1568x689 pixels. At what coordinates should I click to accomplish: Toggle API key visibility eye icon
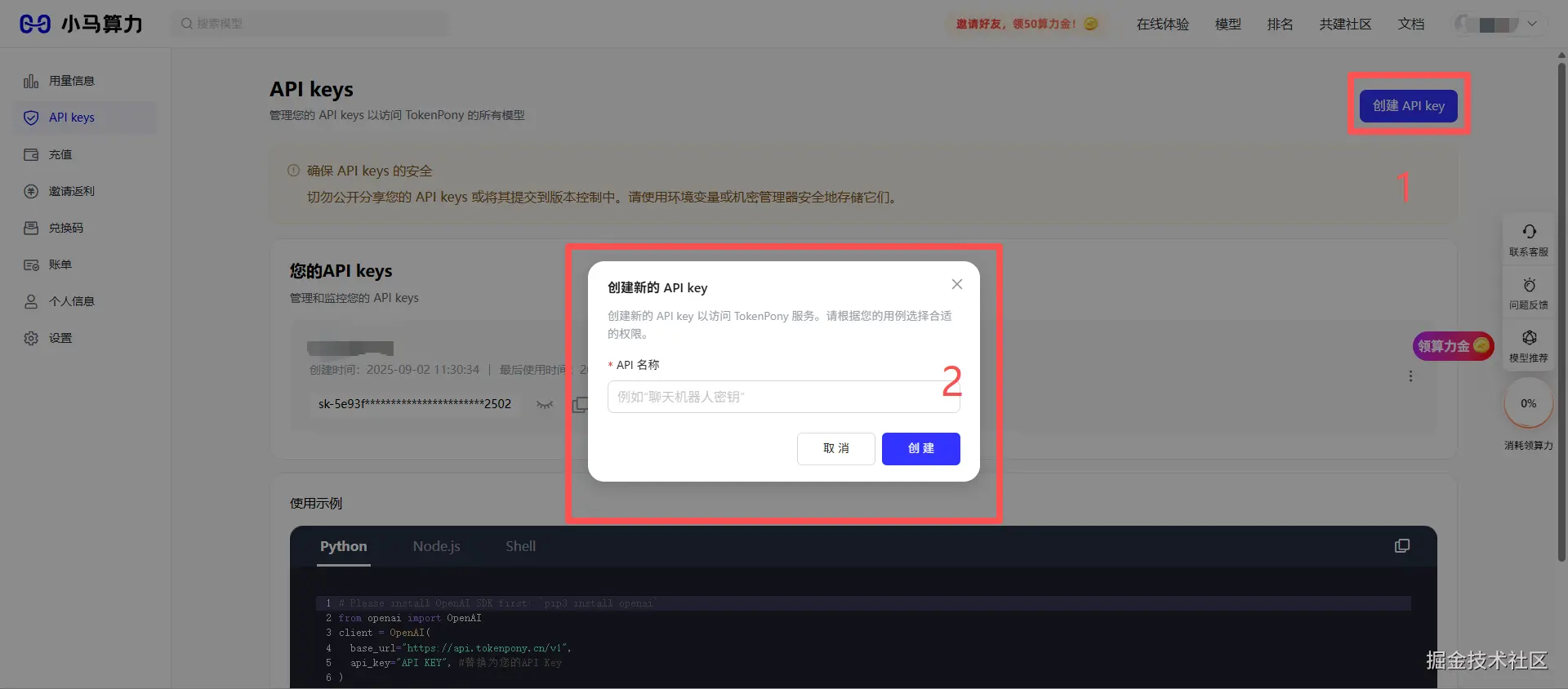click(x=545, y=404)
